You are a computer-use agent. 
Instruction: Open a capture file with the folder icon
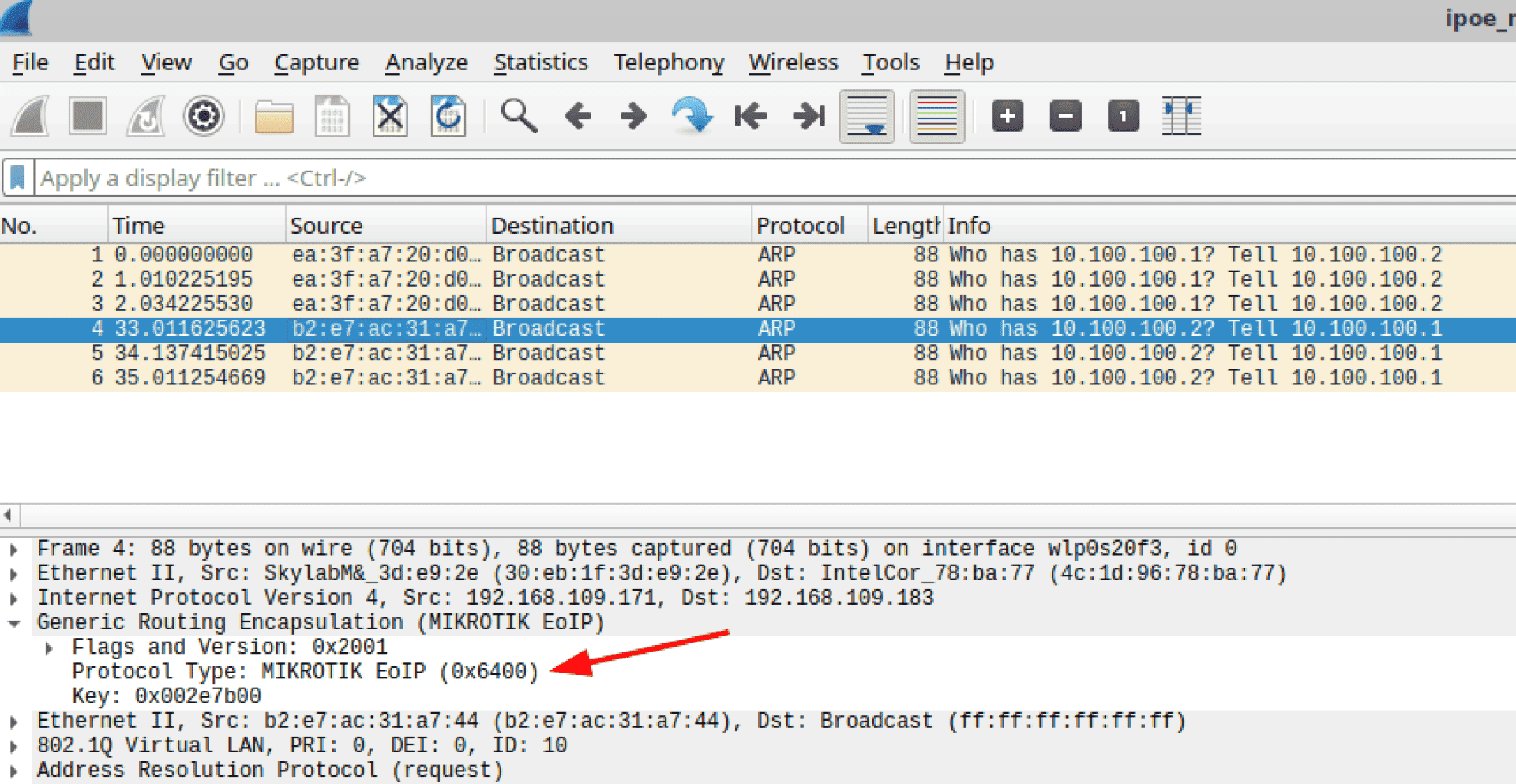point(274,117)
